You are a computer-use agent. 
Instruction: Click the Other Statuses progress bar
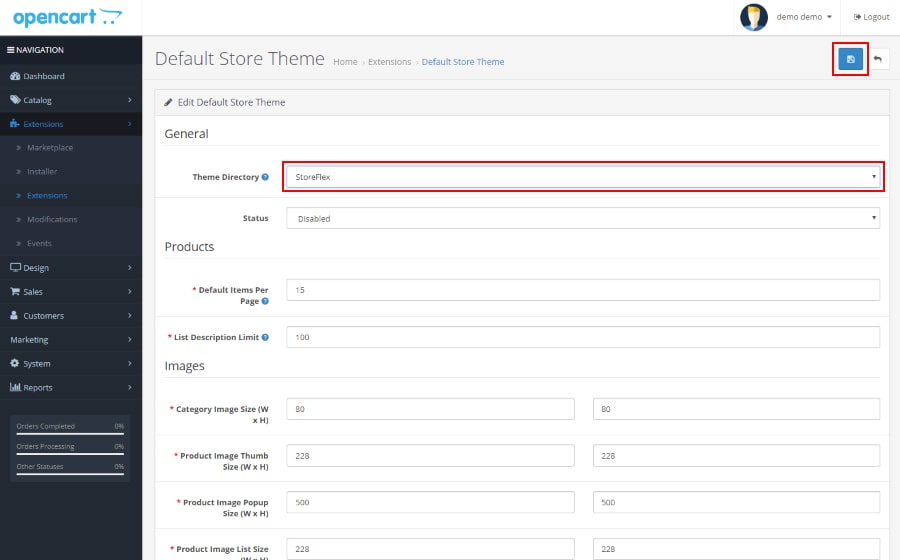click(70, 474)
